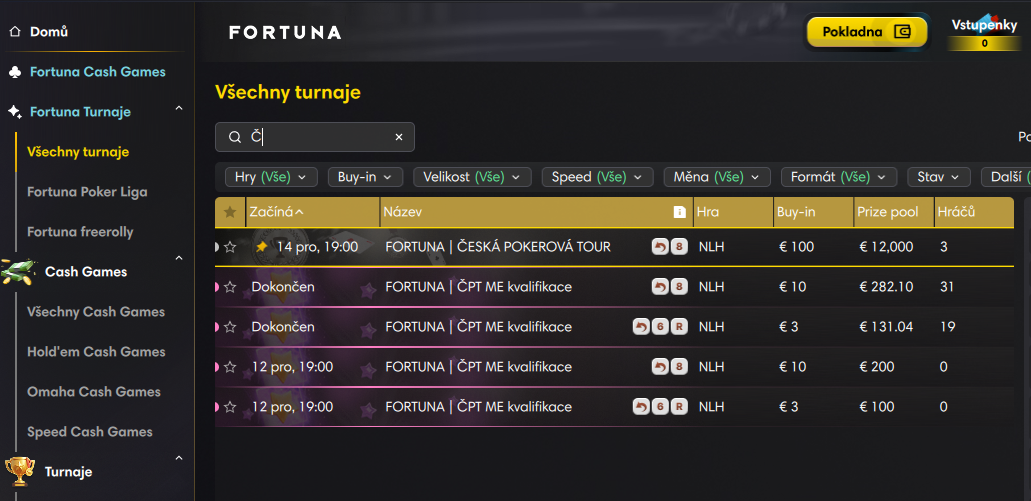The image size is (1031, 501).
Task: Clear the search field with the X
Action: [398, 137]
